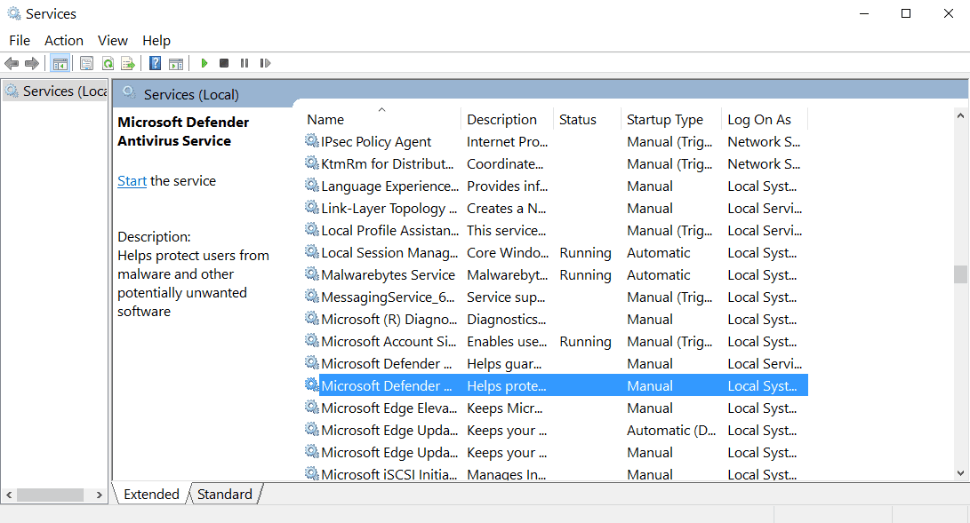Select the Microsoft Defender row described "Helps guar..."
The height and width of the screenshot is (523, 970).
(x=387, y=364)
